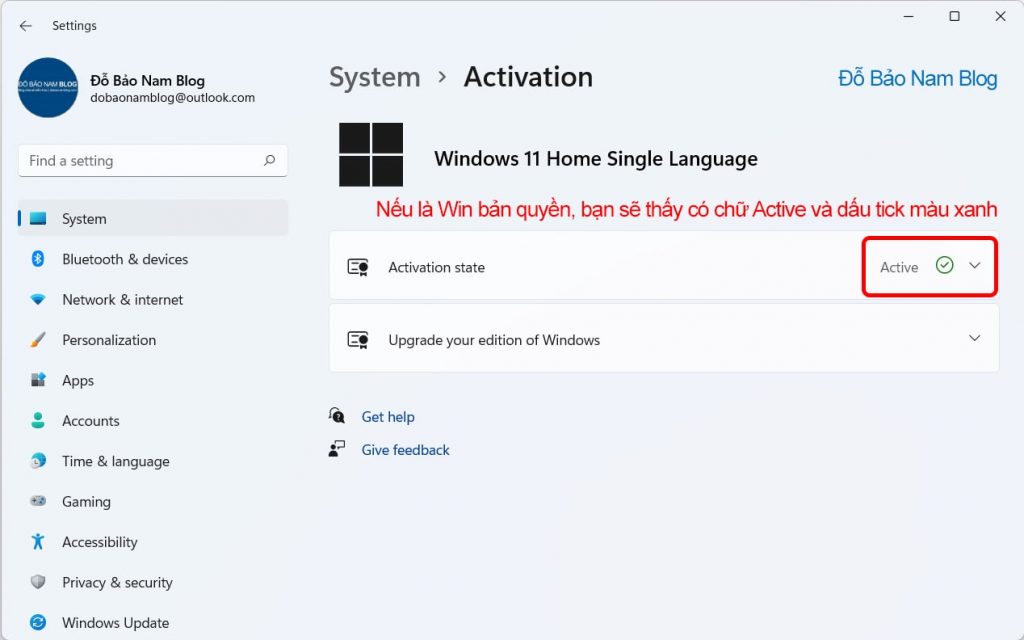This screenshot has height=640, width=1024.
Task: Select System in the sidebar
Action: [84, 219]
